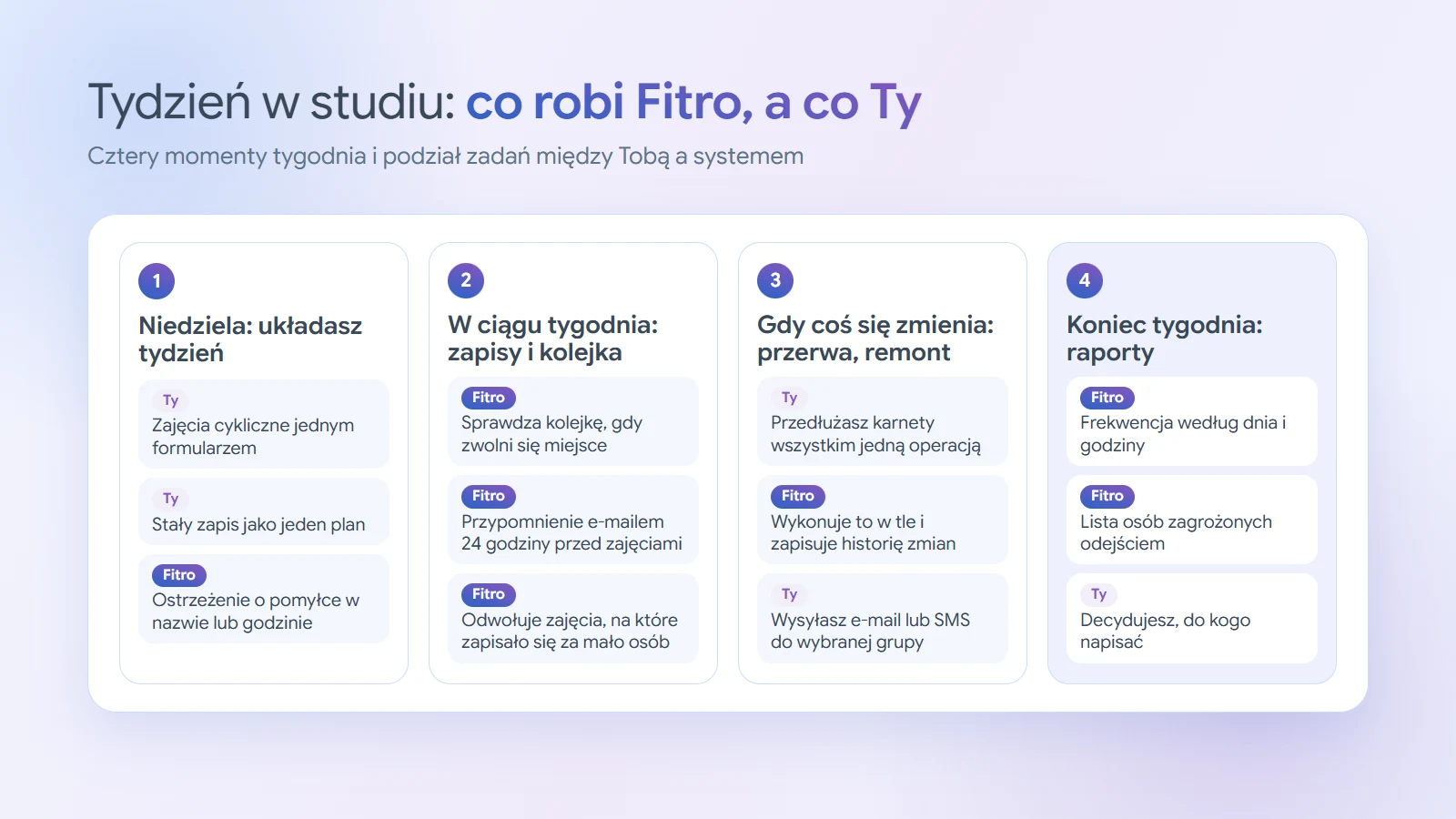Click the Ty badge above Przedłużasz karnety
Screen dimensions: 1456x819
pos(789,398)
